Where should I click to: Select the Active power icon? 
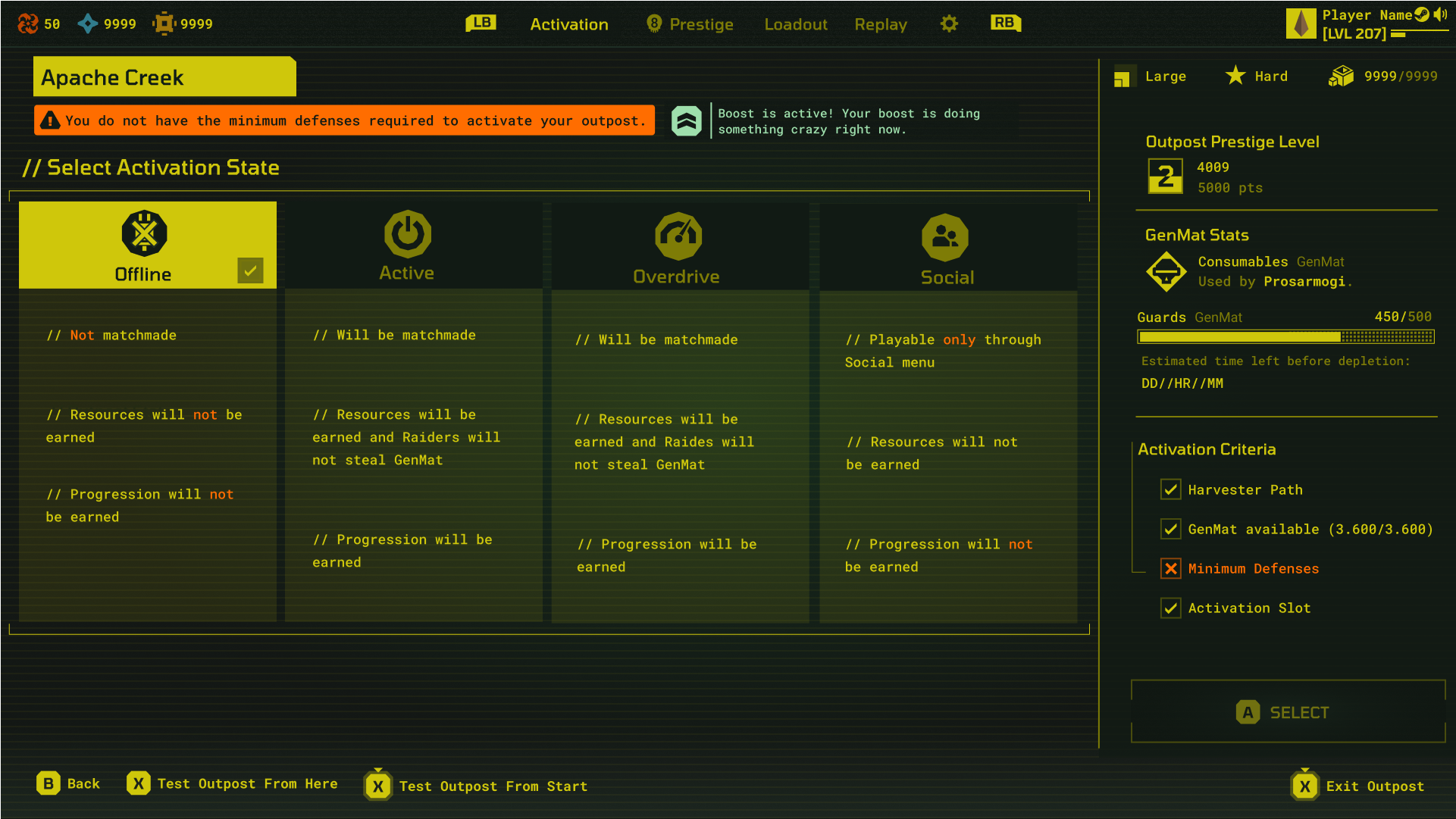408,233
